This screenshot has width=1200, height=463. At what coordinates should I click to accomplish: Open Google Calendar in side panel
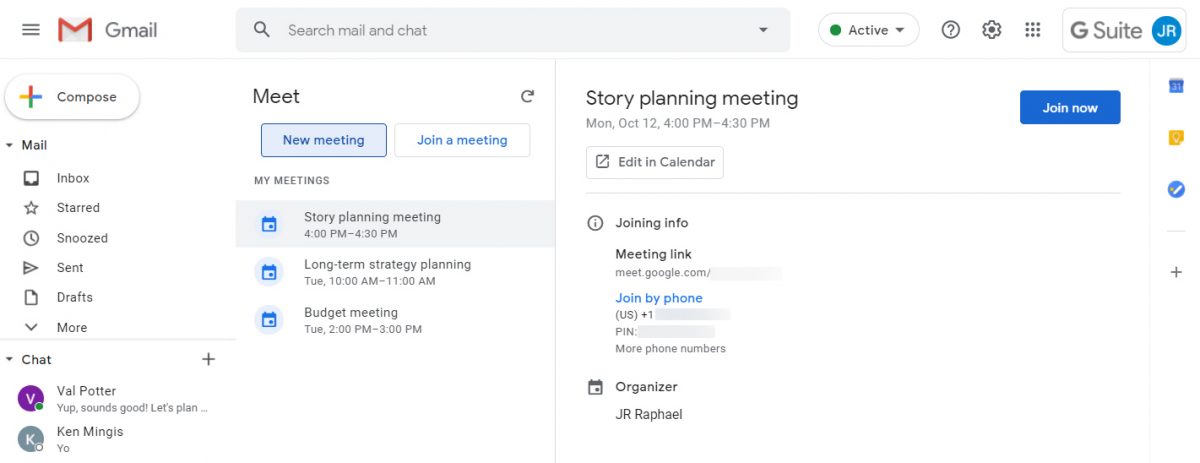point(1176,86)
